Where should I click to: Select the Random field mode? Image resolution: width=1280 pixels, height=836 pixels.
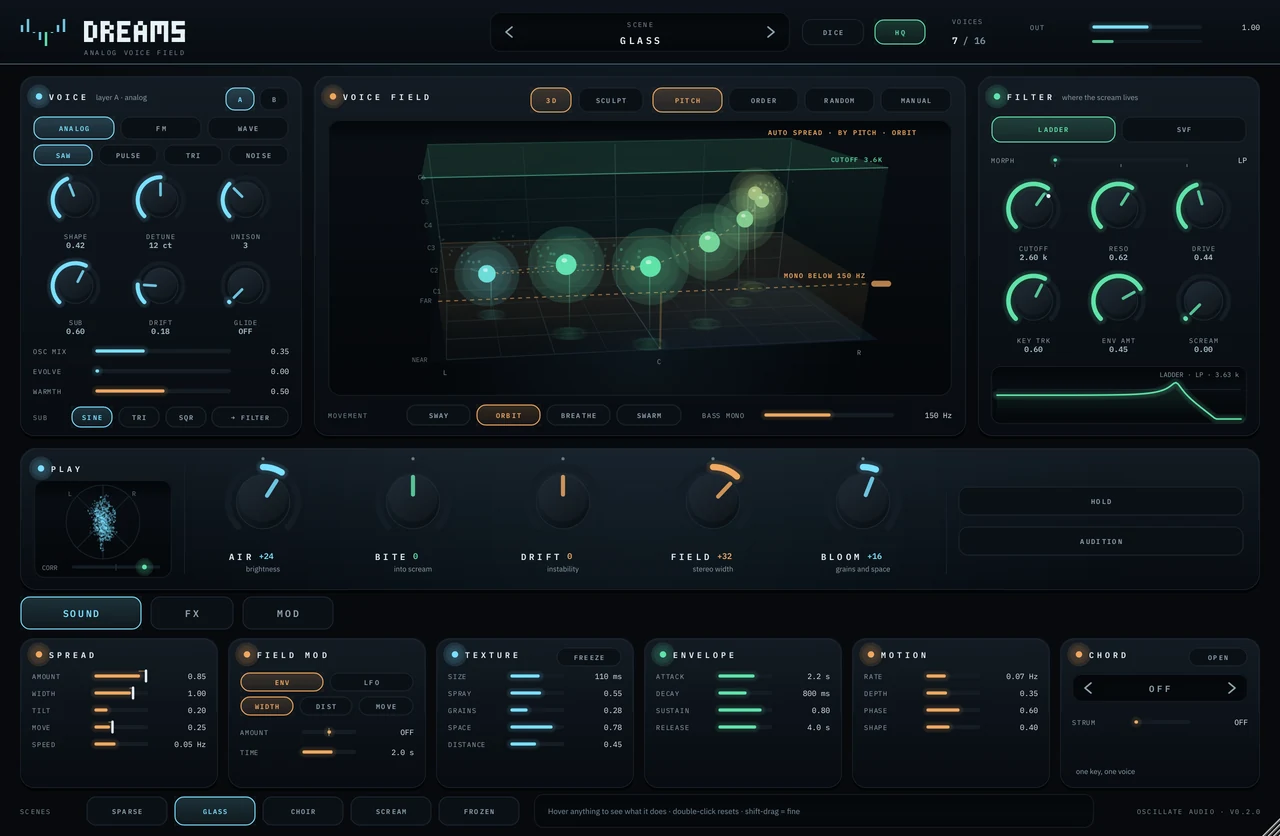(839, 100)
